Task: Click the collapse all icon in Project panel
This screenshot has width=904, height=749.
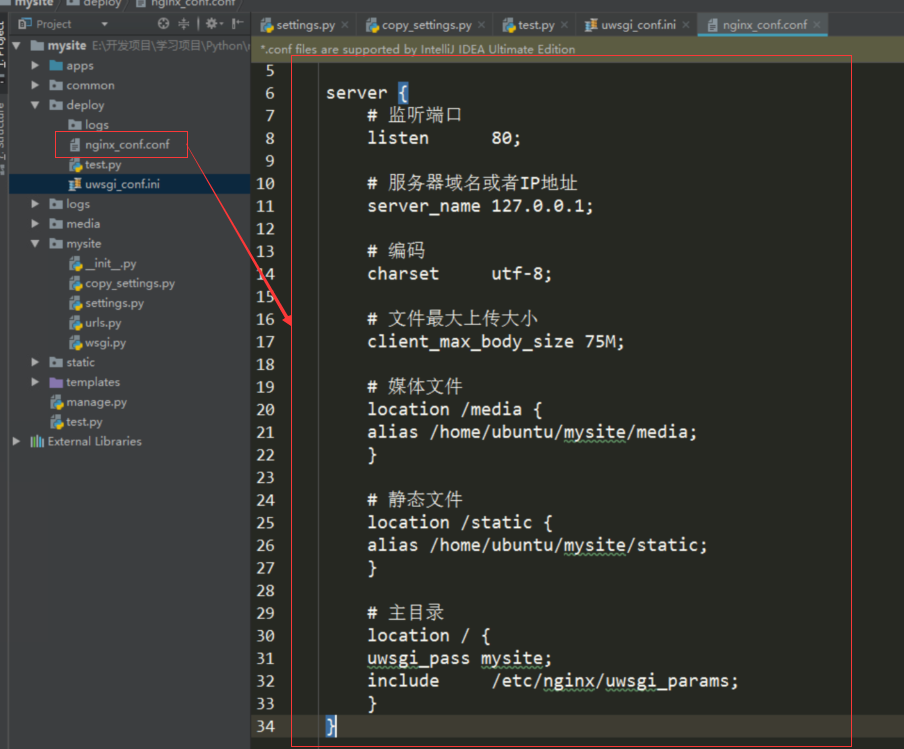Action: [x=183, y=24]
